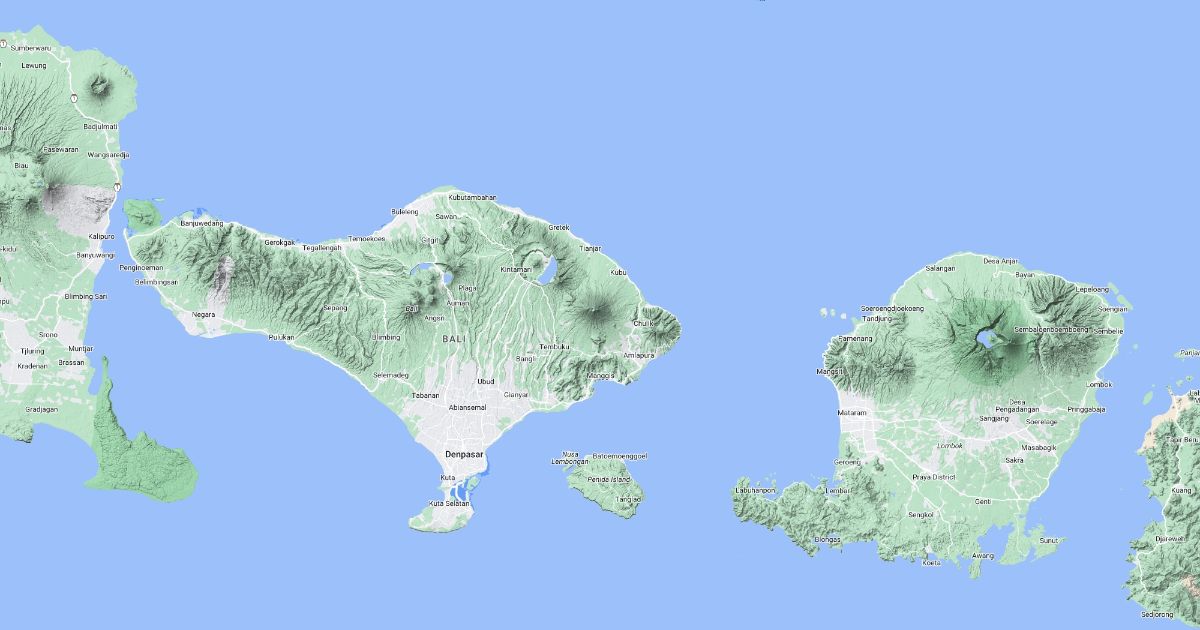This screenshot has height=630, width=1200.
Task: Select the Sembaloenboembeng label
Action: [x=1051, y=329]
